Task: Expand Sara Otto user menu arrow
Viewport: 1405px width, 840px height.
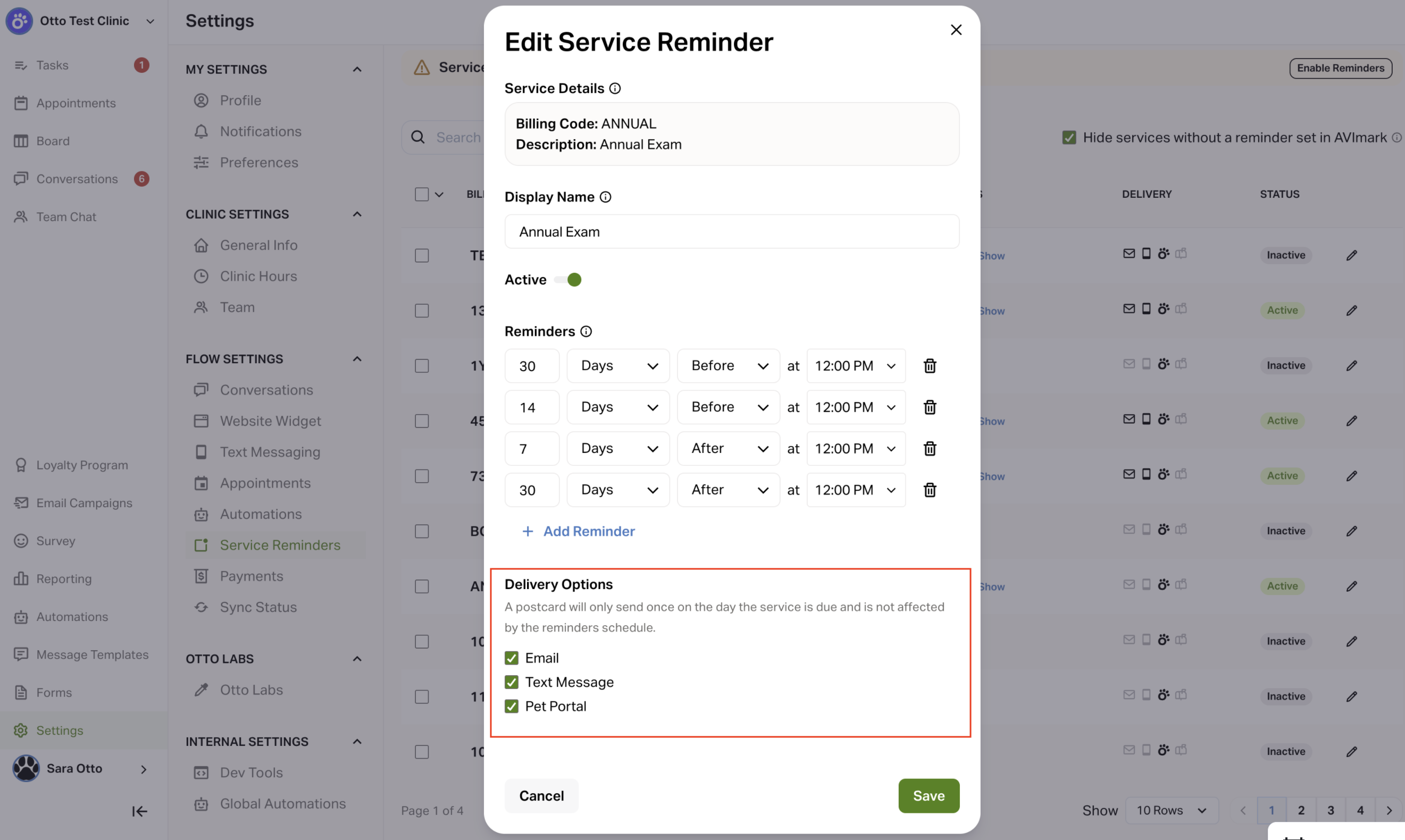Action: [x=143, y=769]
